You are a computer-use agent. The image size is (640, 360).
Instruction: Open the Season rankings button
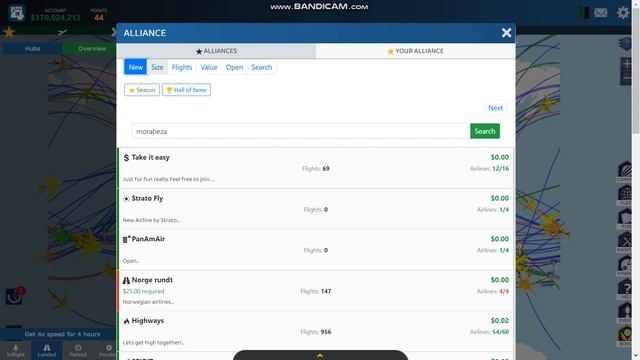point(142,90)
